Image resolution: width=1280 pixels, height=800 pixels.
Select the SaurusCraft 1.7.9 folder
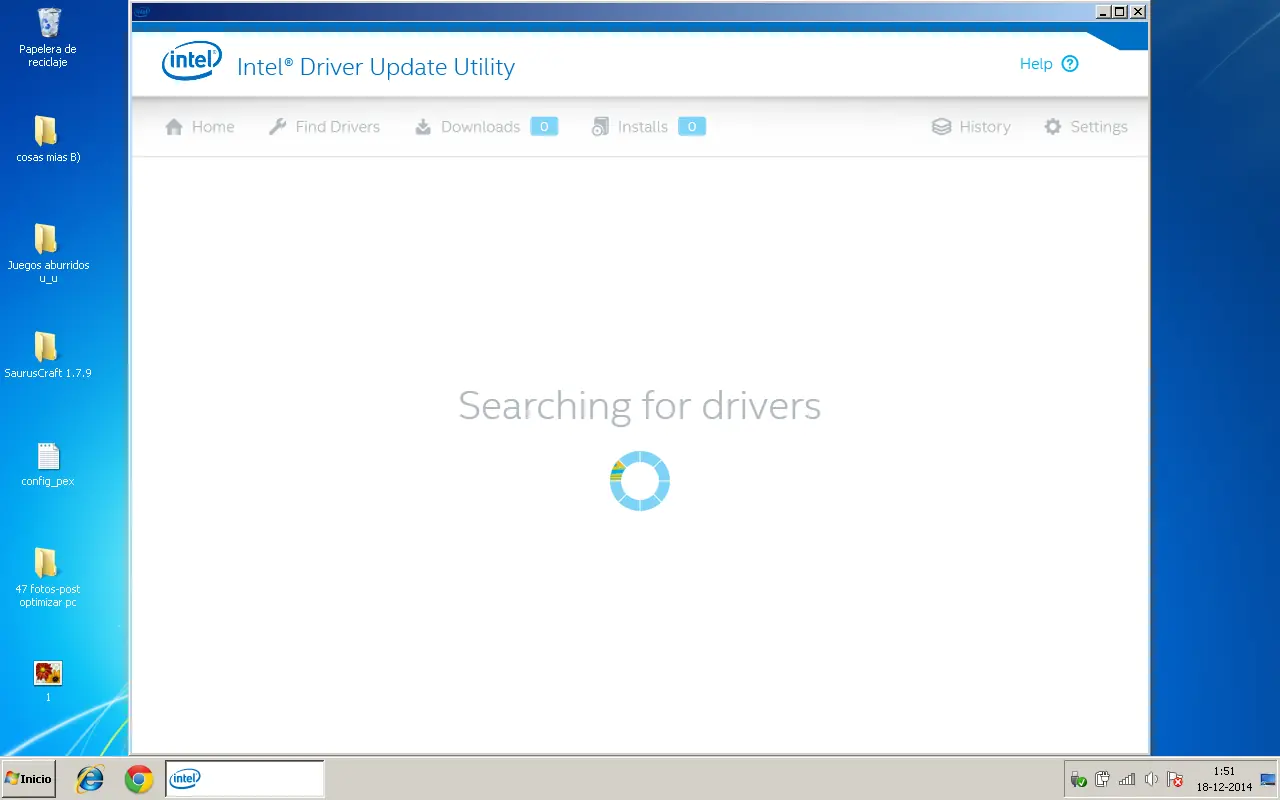48,355
